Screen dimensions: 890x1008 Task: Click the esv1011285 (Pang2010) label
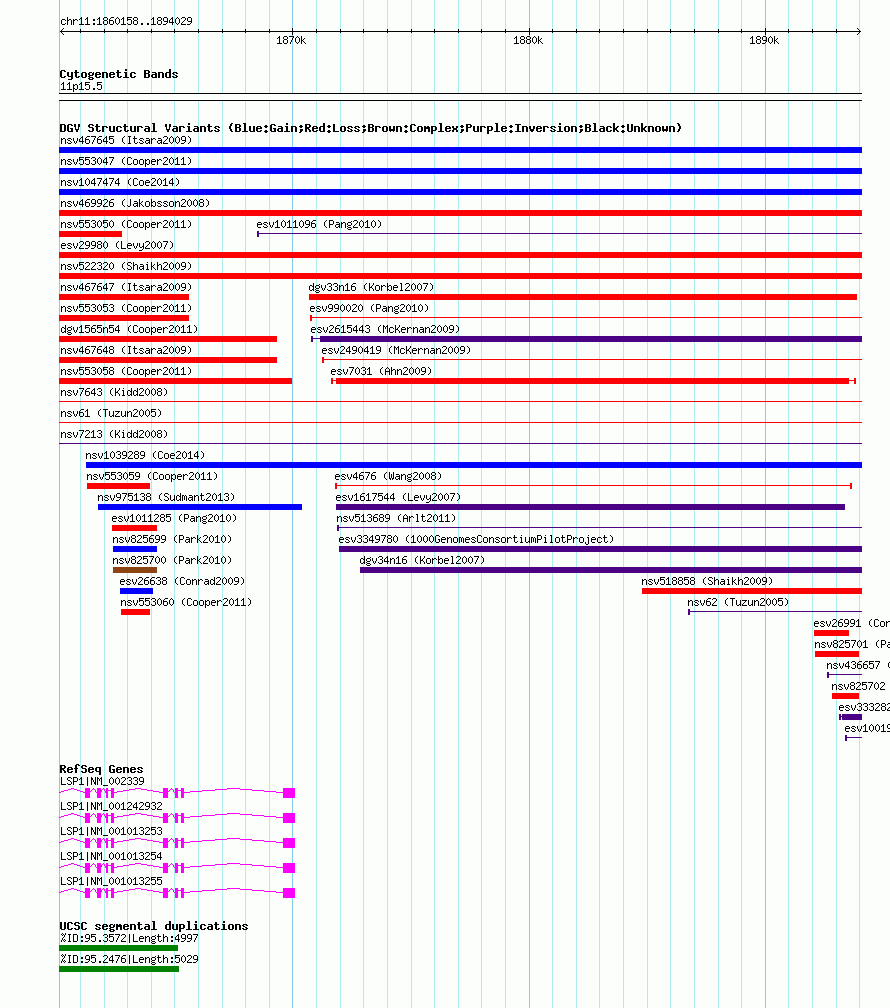click(x=174, y=518)
